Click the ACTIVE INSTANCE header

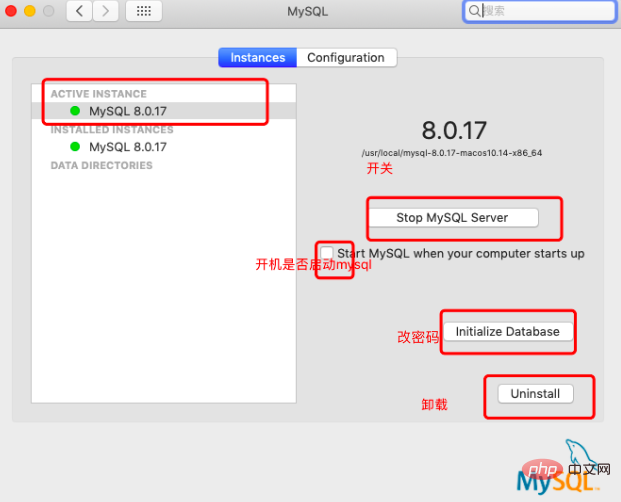pos(99,94)
